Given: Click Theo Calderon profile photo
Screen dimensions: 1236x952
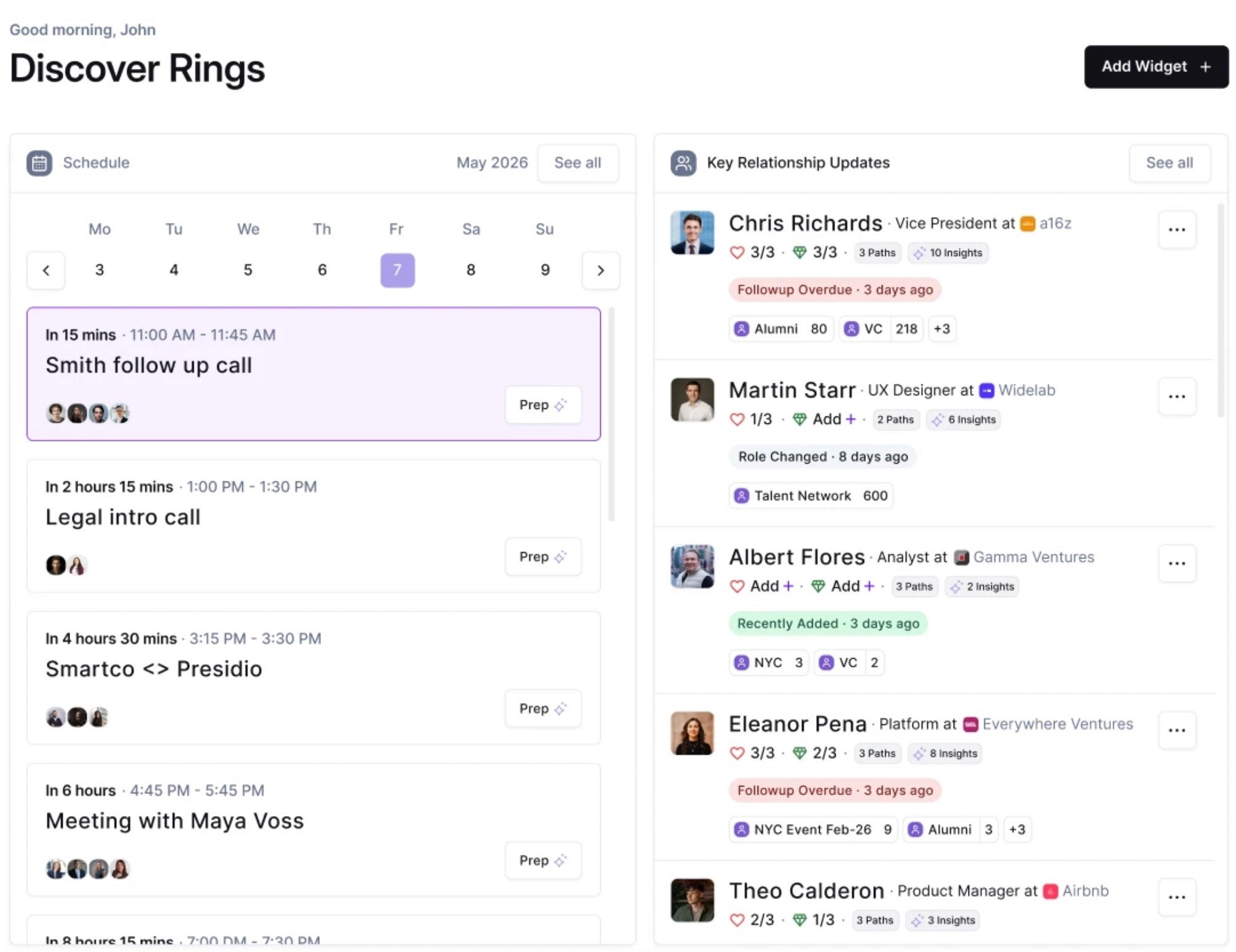Looking at the screenshot, I should pos(692,900).
